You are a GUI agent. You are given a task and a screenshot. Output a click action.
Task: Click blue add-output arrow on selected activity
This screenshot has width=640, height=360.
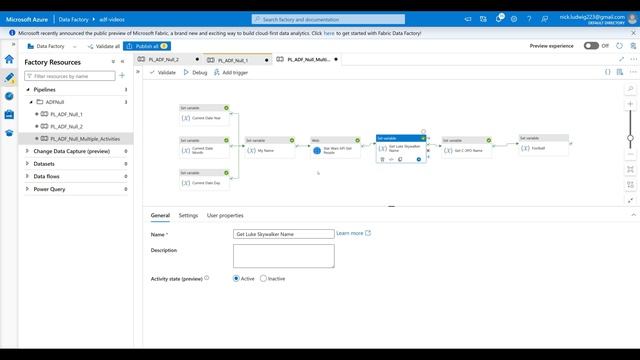(x=418, y=160)
